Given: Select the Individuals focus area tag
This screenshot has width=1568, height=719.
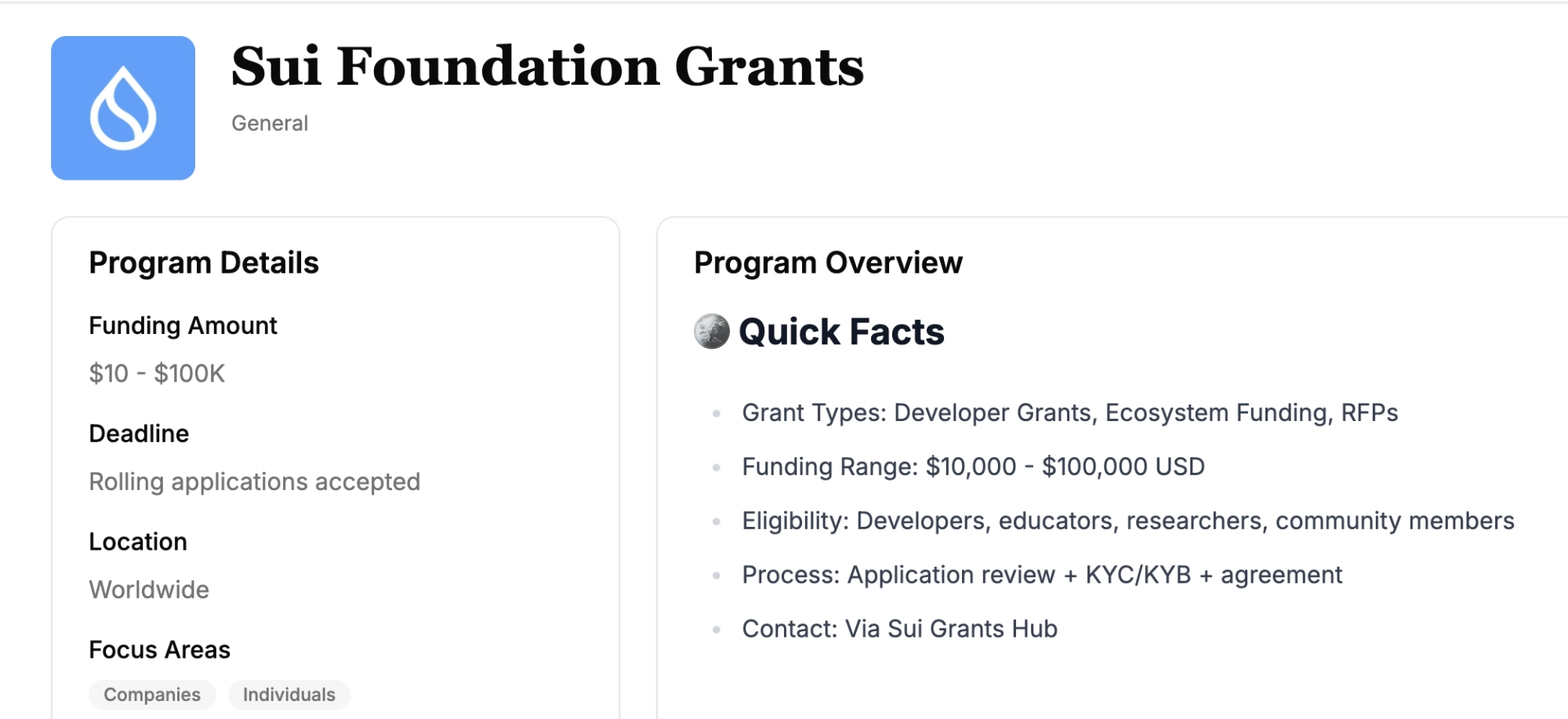Looking at the screenshot, I should pos(289,695).
